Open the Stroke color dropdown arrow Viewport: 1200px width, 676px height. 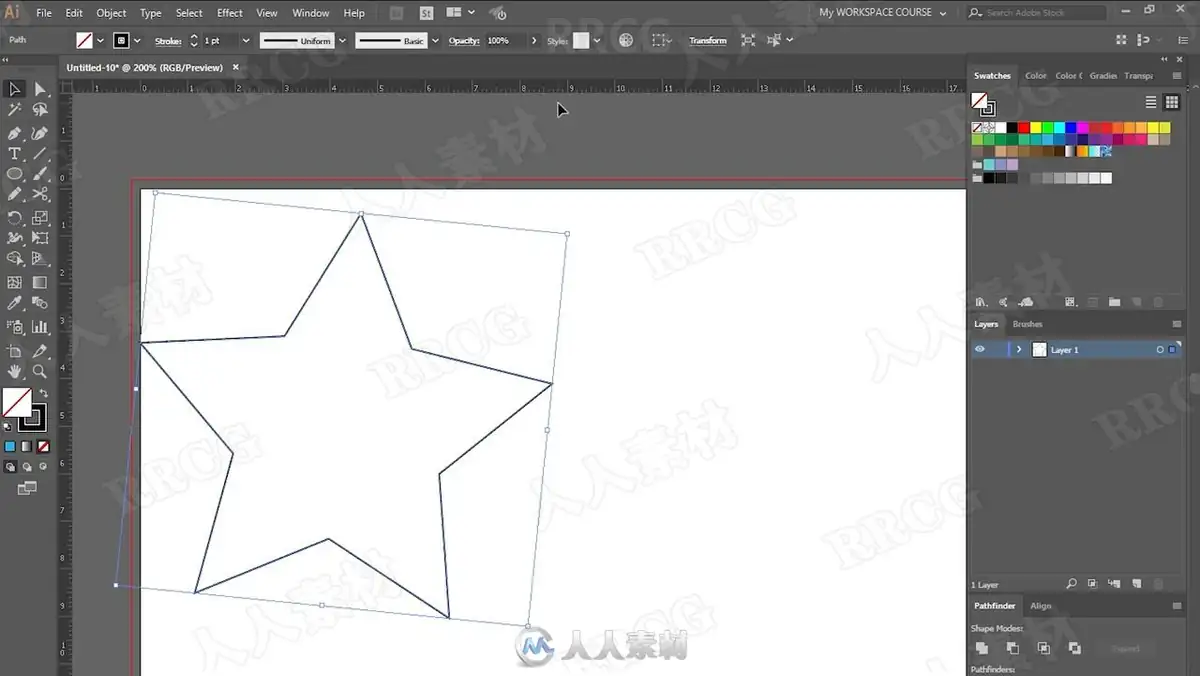(x=138, y=41)
